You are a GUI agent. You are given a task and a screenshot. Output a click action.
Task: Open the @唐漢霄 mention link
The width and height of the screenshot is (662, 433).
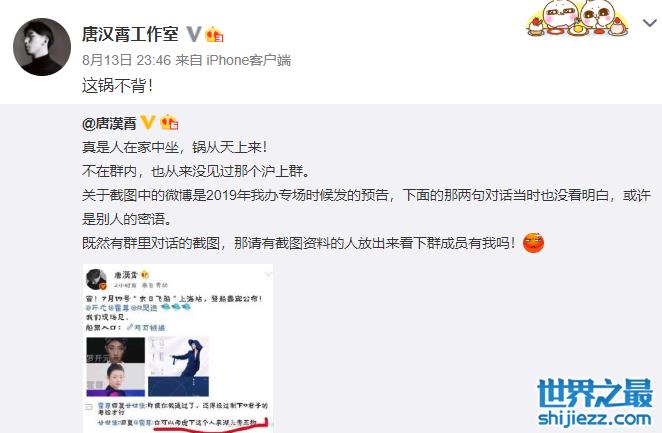pyautogui.click(x=109, y=123)
